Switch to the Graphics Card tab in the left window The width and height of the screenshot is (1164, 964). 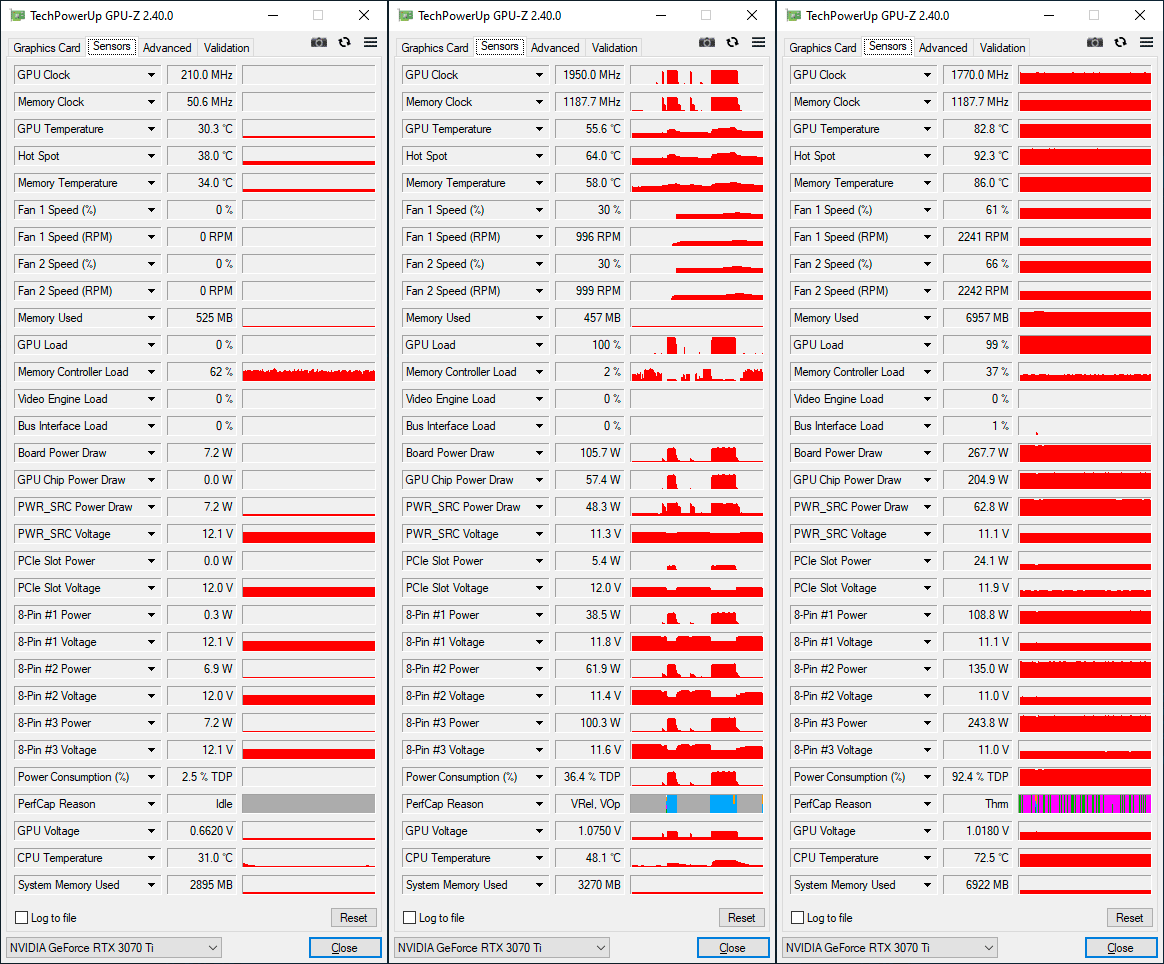pyautogui.click(x=47, y=48)
